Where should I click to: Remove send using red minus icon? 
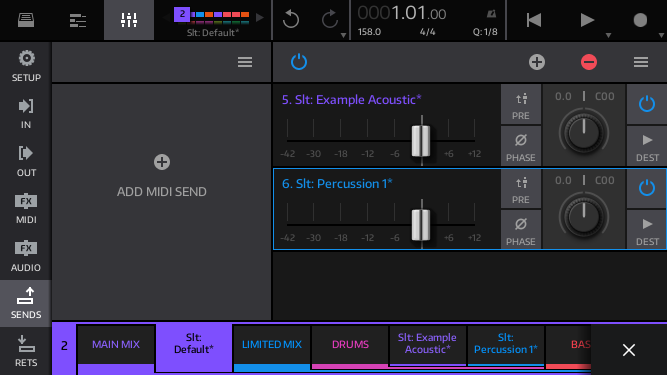(x=589, y=62)
